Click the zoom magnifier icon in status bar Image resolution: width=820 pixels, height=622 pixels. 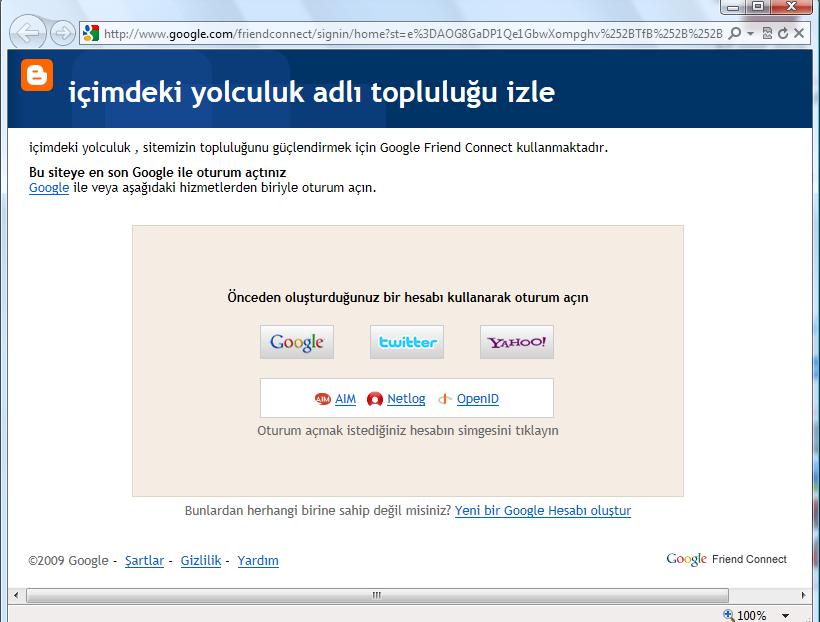pyautogui.click(x=728, y=615)
